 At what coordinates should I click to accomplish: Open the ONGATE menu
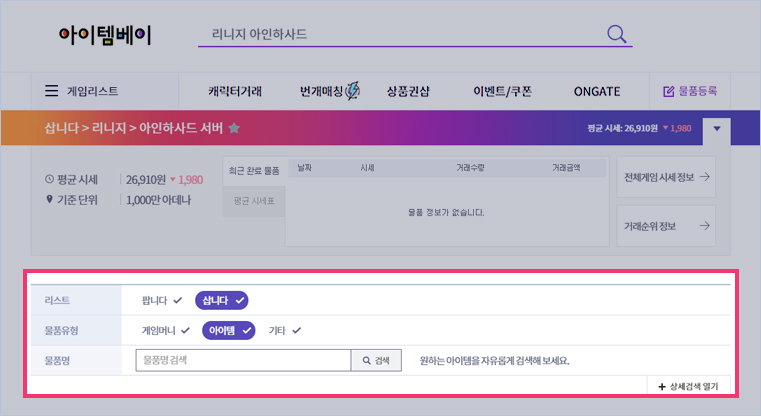coord(597,91)
